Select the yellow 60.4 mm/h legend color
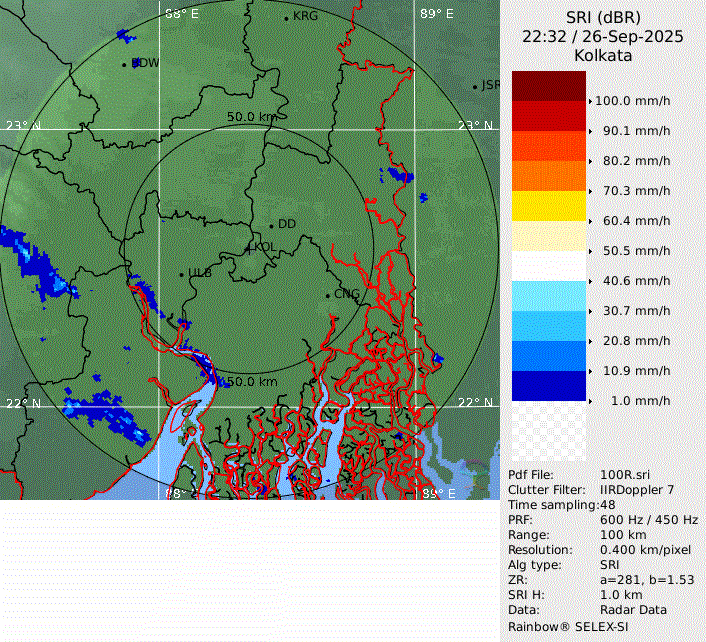The image size is (706, 642). click(548, 206)
